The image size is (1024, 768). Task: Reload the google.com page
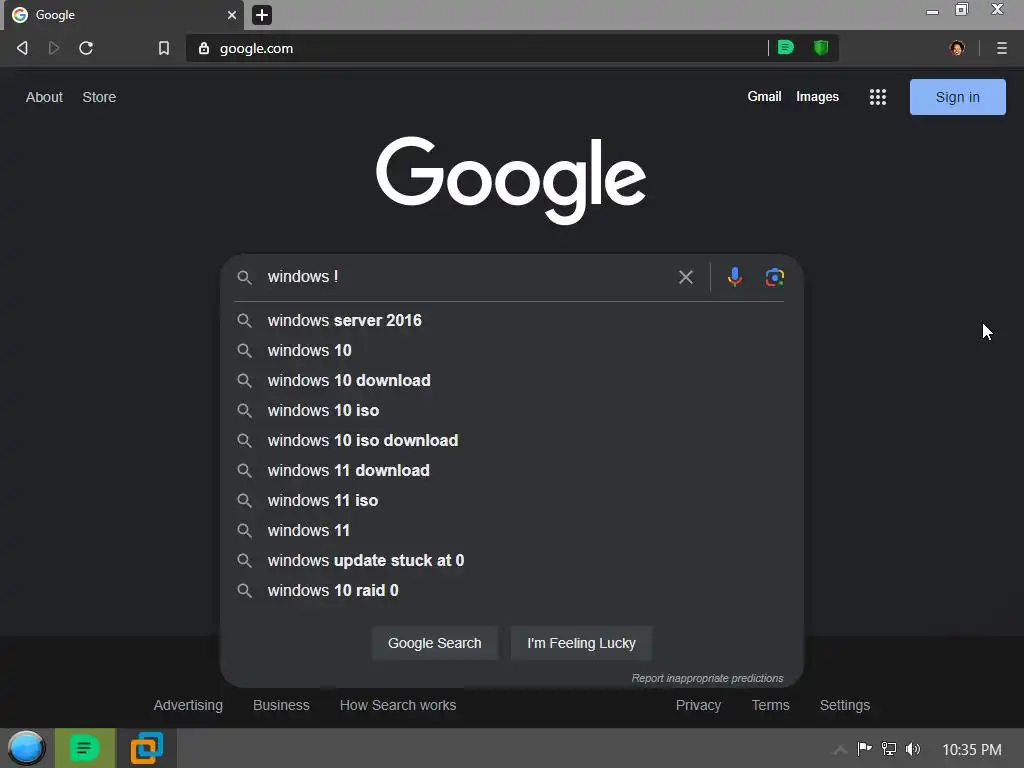pyautogui.click(x=86, y=48)
